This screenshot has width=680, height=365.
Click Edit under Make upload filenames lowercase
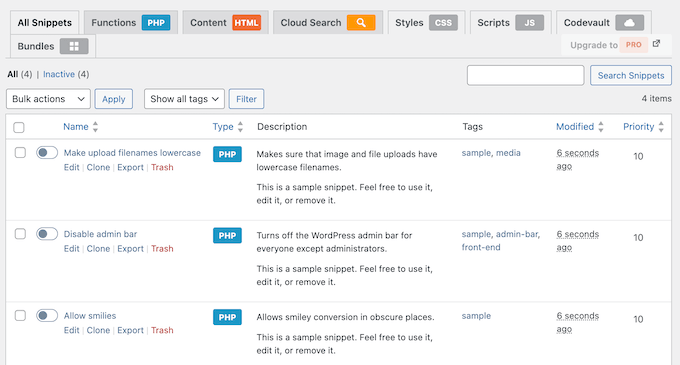[72, 167]
